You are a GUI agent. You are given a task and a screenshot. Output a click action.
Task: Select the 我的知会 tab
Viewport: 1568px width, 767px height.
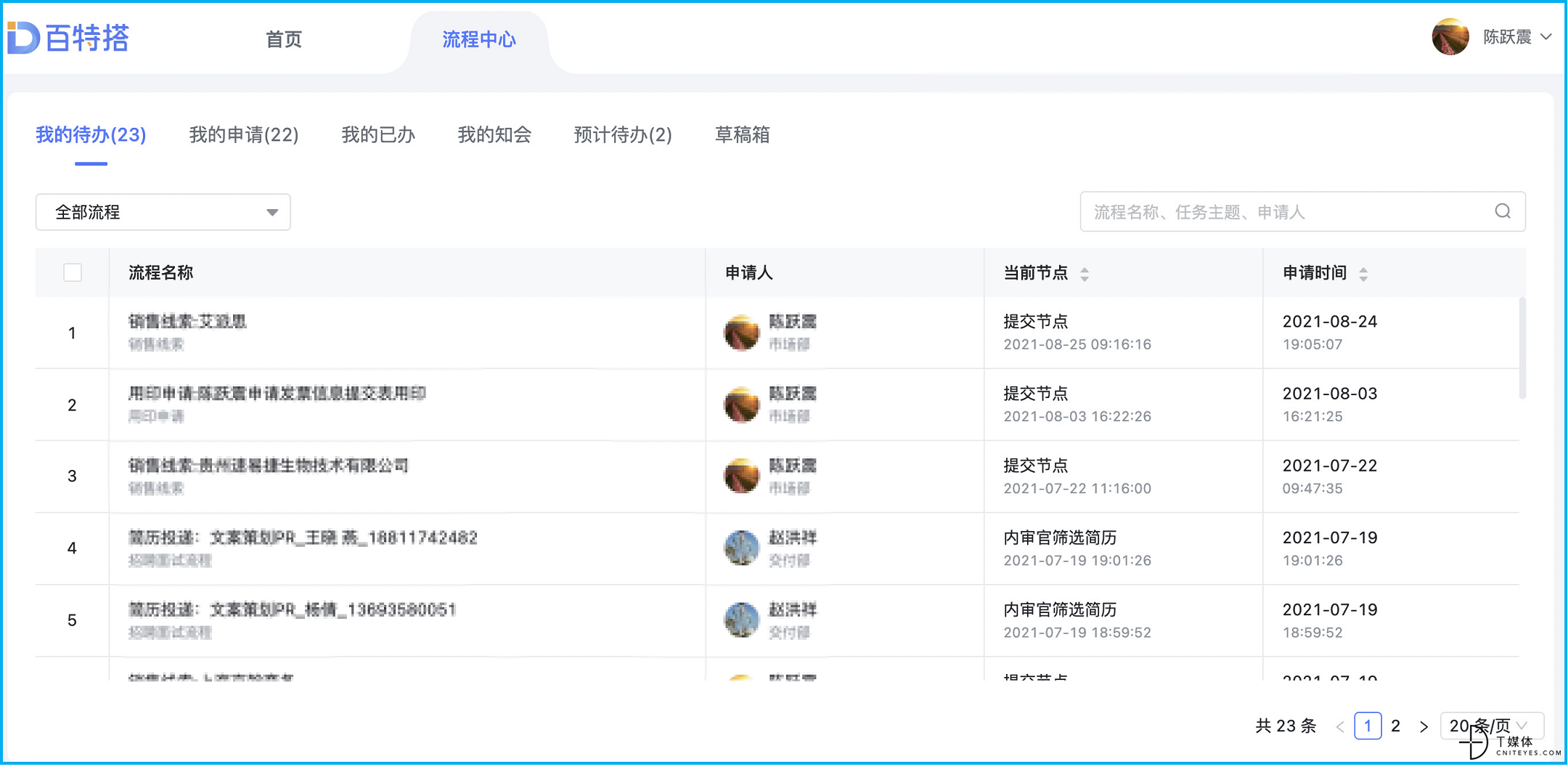pyautogui.click(x=494, y=134)
